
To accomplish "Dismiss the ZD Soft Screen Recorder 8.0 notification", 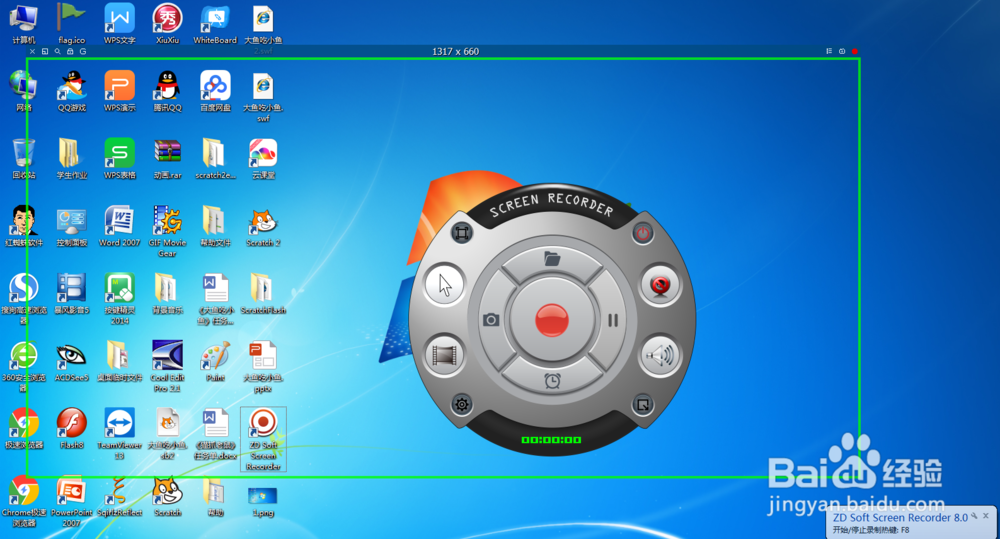I will [986, 515].
